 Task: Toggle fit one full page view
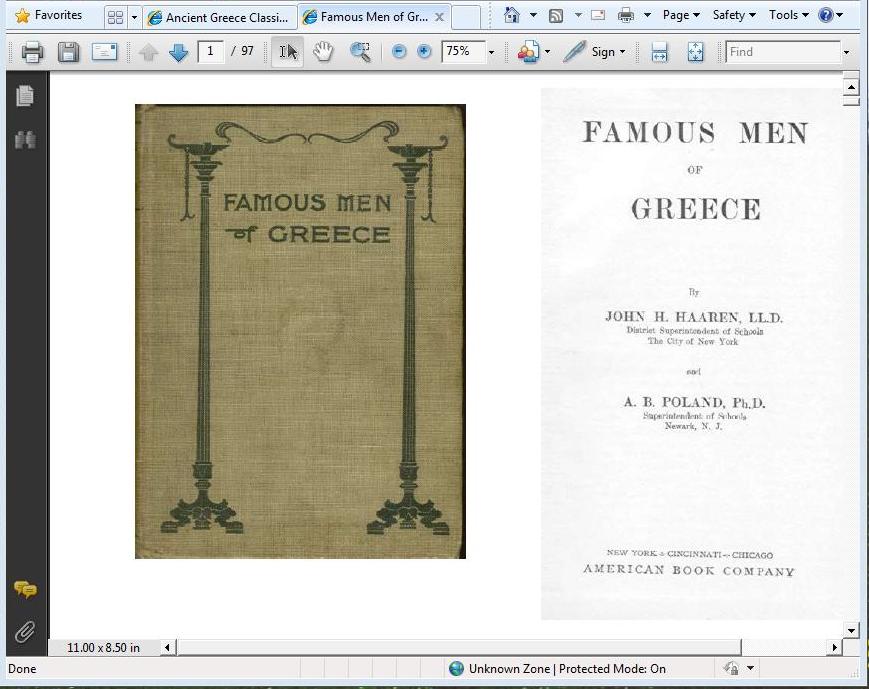tap(696, 52)
